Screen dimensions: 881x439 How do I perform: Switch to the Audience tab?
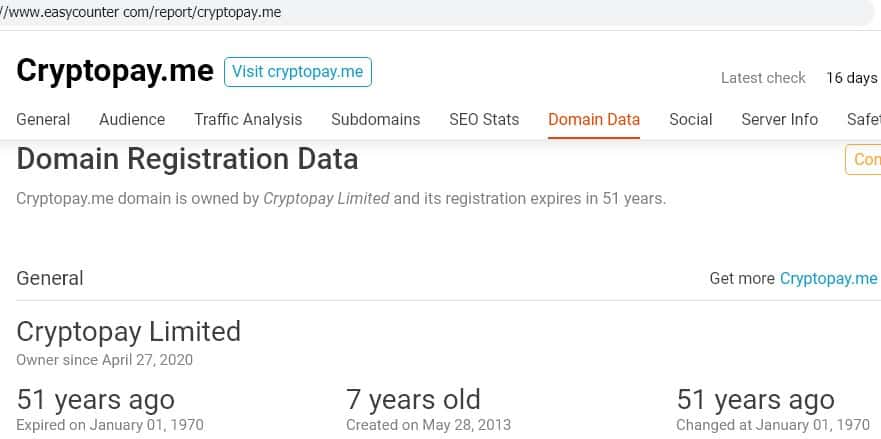[x=132, y=119]
